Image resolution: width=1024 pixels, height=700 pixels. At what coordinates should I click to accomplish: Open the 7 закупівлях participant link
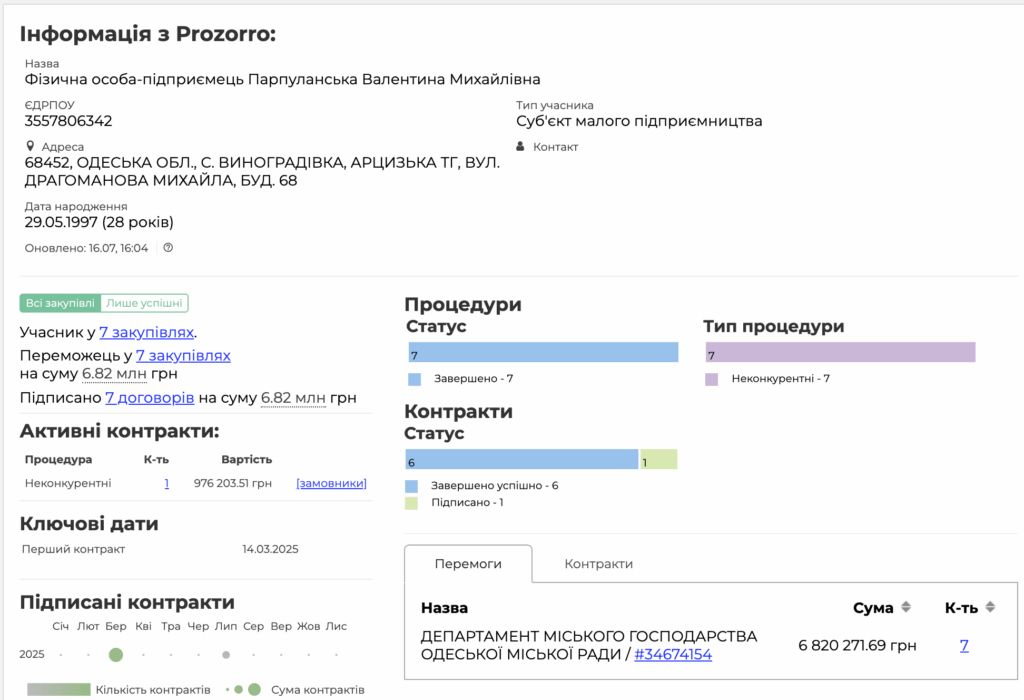pyautogui.click(x=146, y=332)
